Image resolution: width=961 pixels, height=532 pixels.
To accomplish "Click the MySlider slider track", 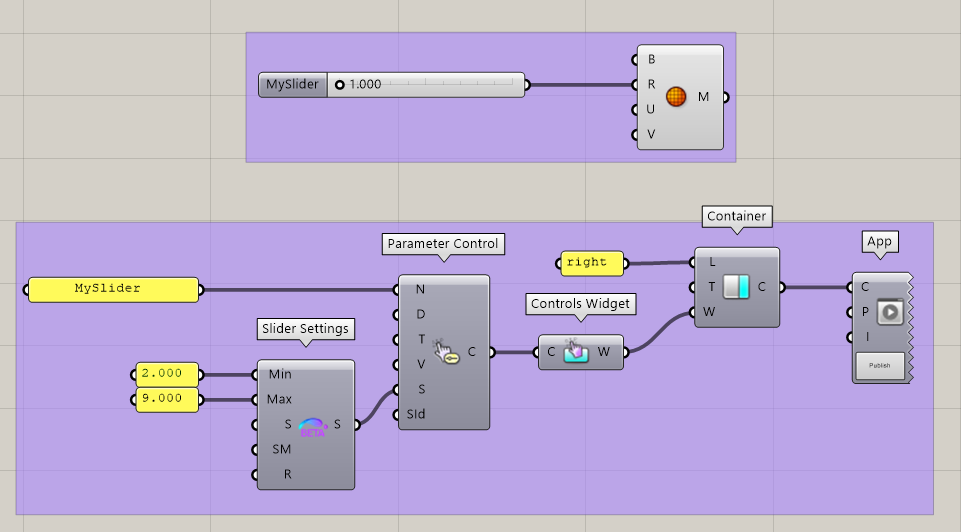I will 426,85.
